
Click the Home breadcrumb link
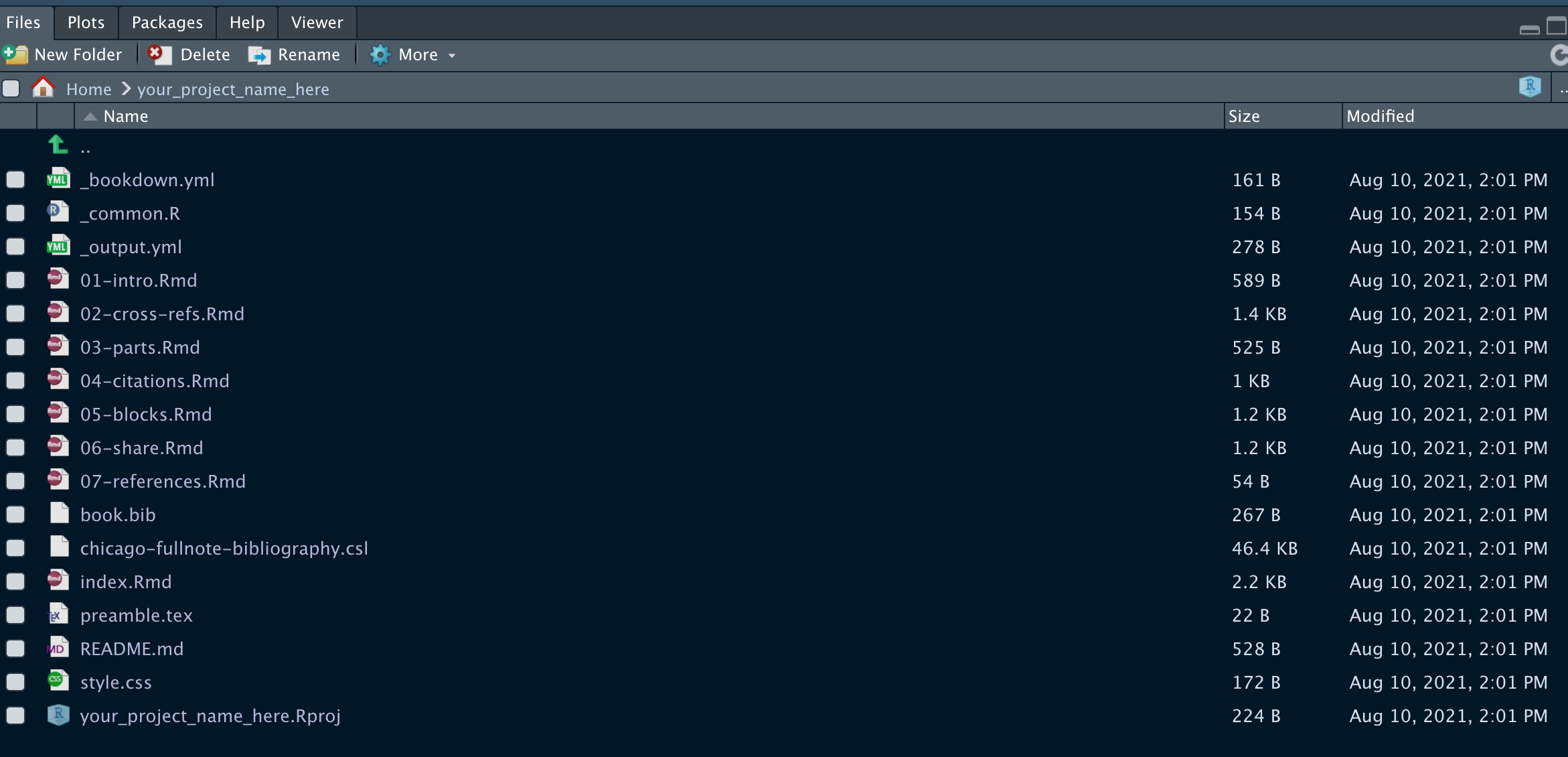tap(89, 89)
